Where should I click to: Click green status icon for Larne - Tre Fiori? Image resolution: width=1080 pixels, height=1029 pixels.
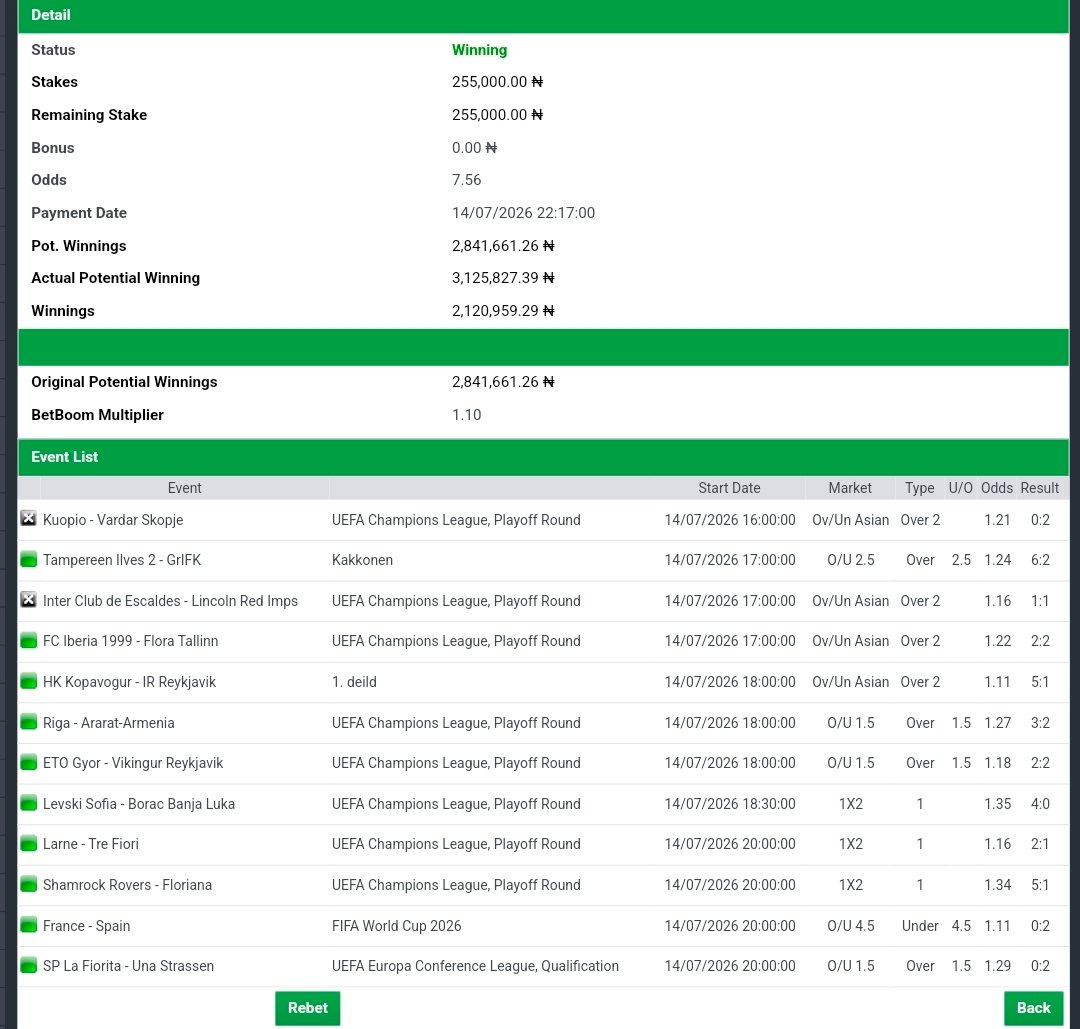[x=28, y=844]
